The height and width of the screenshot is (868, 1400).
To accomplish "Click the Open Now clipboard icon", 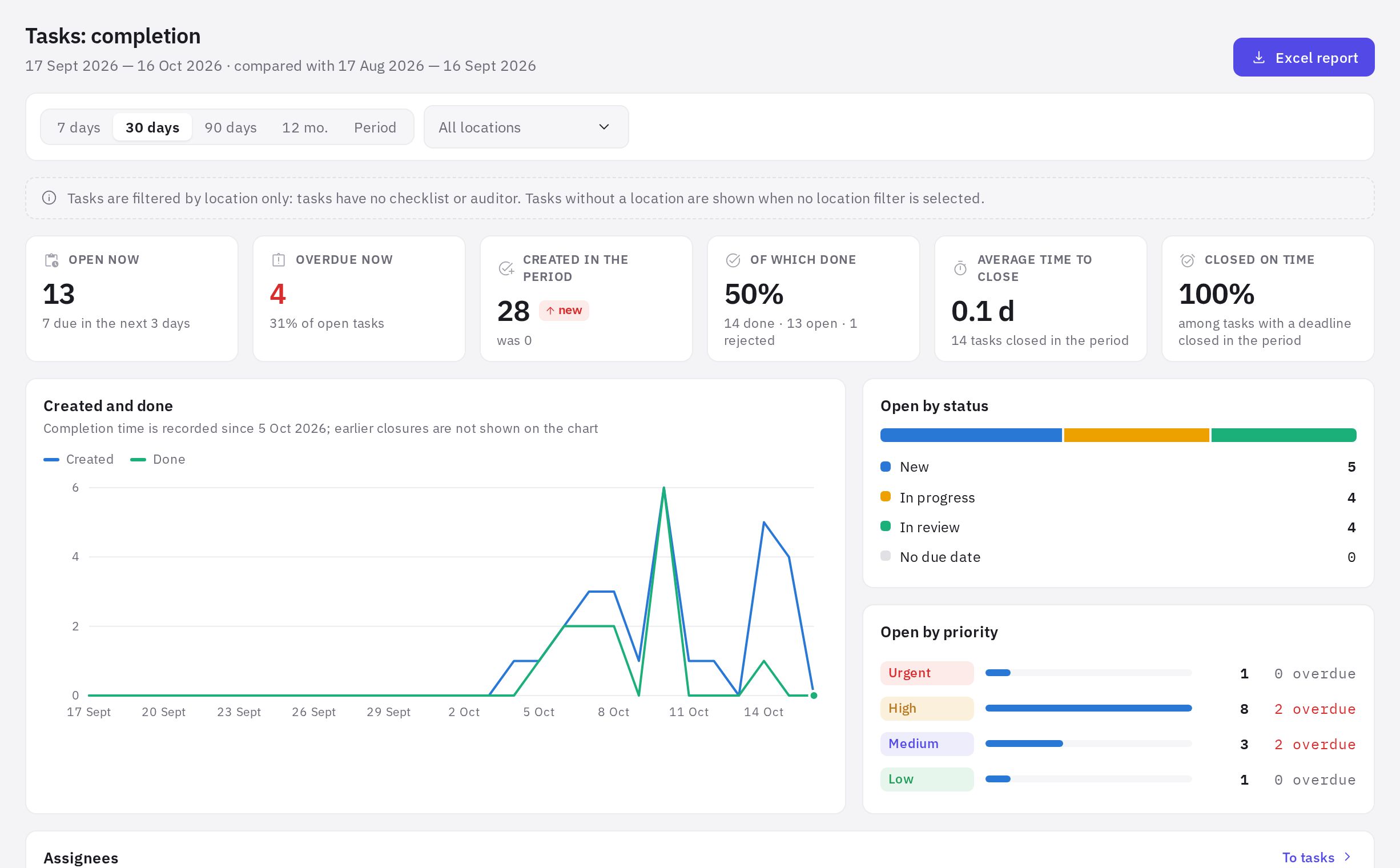I will (51, 260).
